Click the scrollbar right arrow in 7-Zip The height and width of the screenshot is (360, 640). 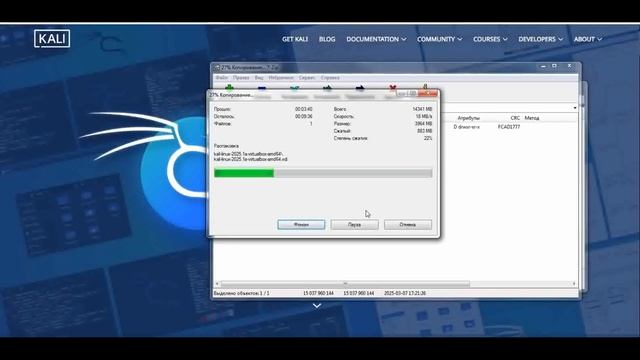click(x=574, y=284)
